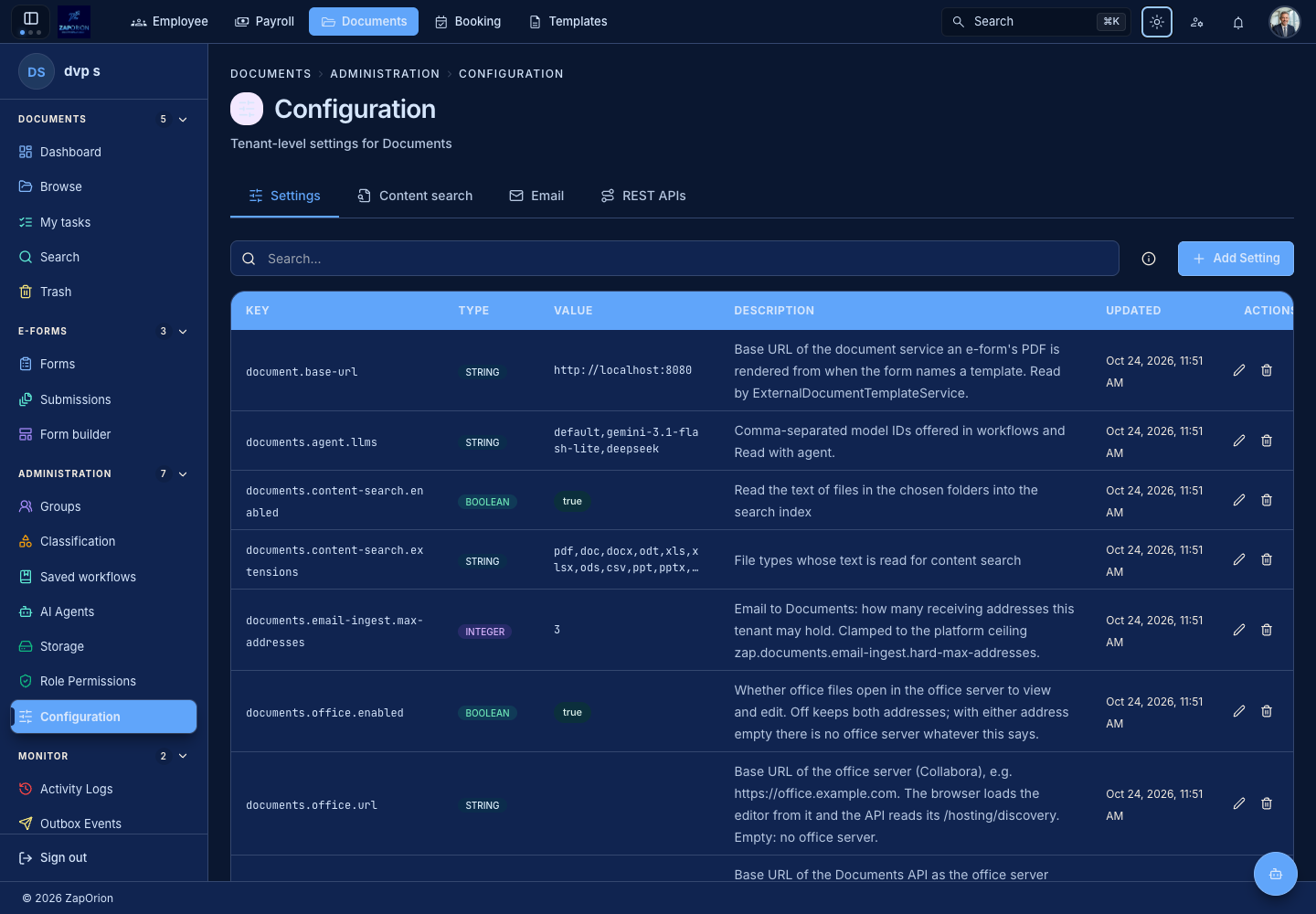Open Form builder in the sidebar
The width and height of the screenshot is (1316, 914).
103,435
